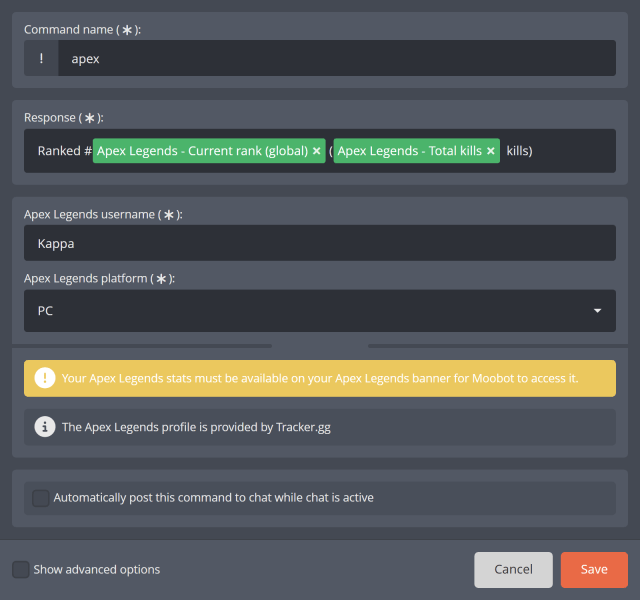
Task: Click the 'kills)' text in response
Action: click(x=519, y=151)
